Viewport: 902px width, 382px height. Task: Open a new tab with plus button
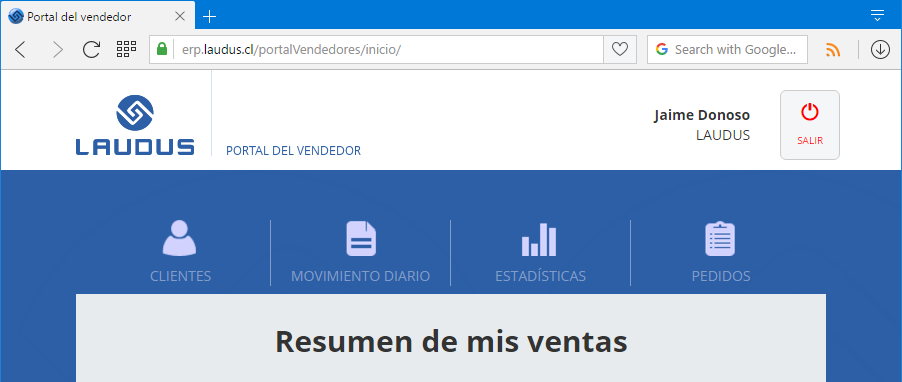click(x=210, y=17)
